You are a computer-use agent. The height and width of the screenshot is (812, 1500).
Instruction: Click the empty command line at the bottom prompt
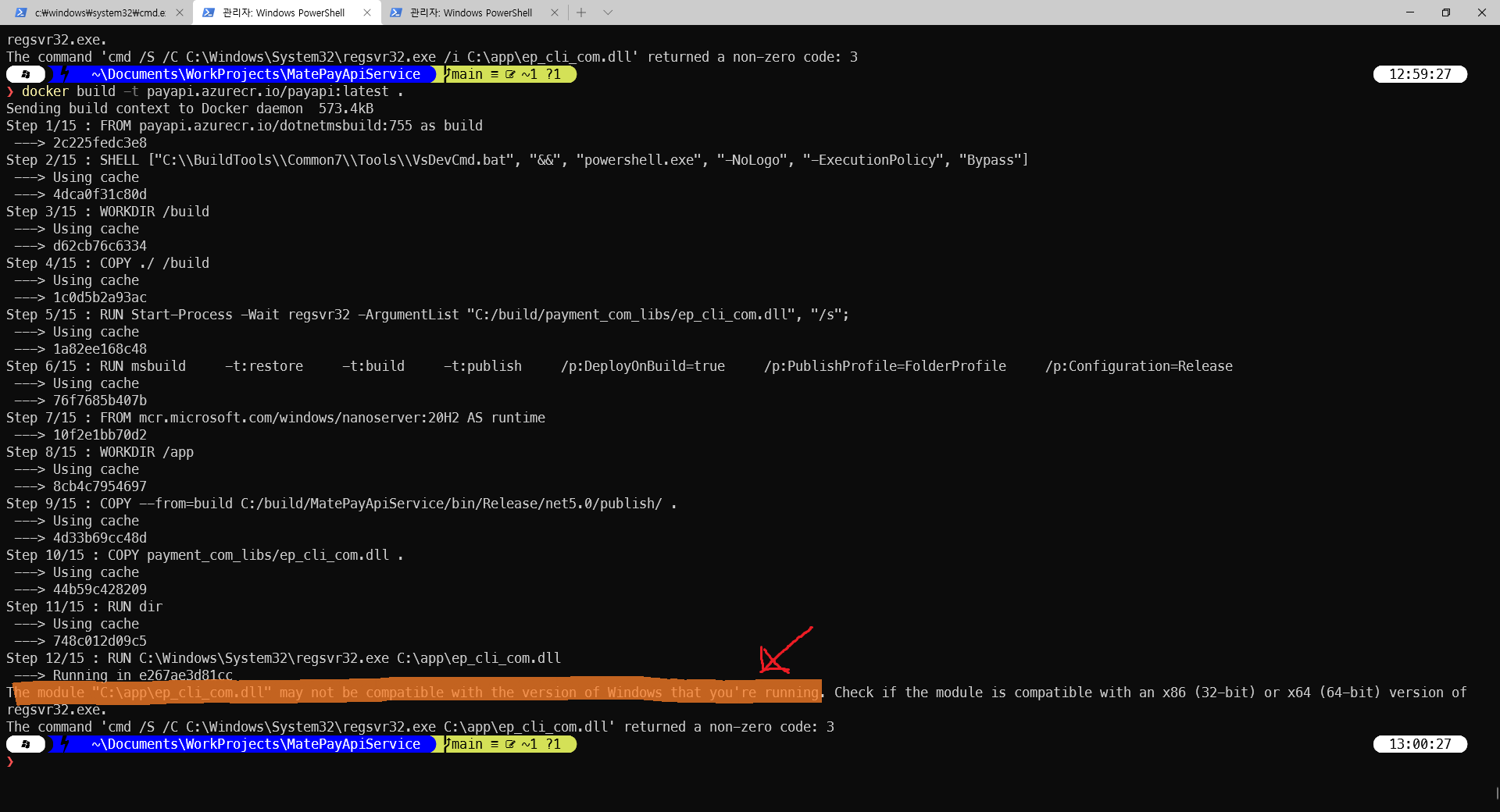(x=312, y=762)
